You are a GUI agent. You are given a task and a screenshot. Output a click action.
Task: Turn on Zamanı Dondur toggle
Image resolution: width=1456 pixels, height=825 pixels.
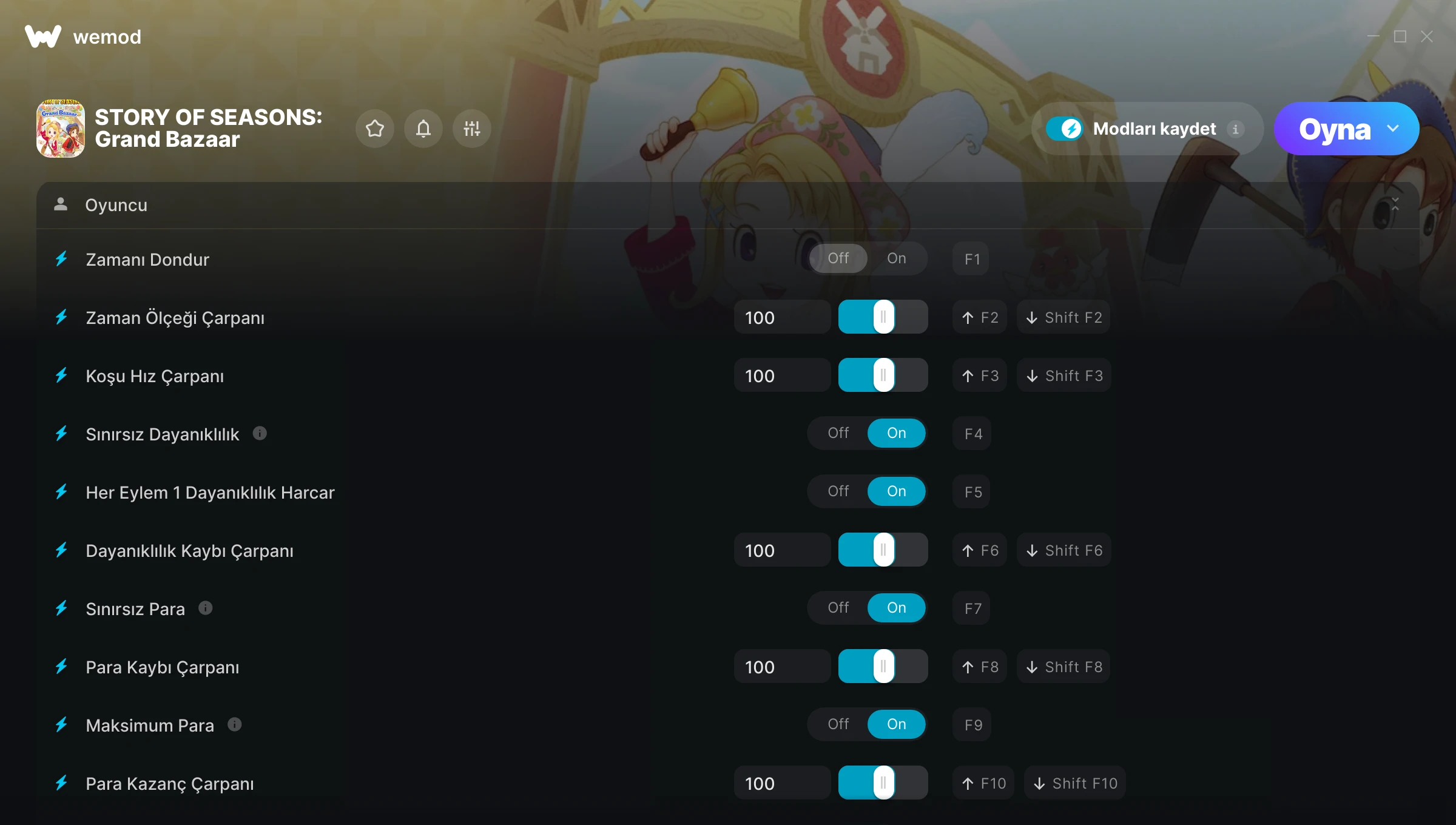pyautogui.click(x=897, y=258)
